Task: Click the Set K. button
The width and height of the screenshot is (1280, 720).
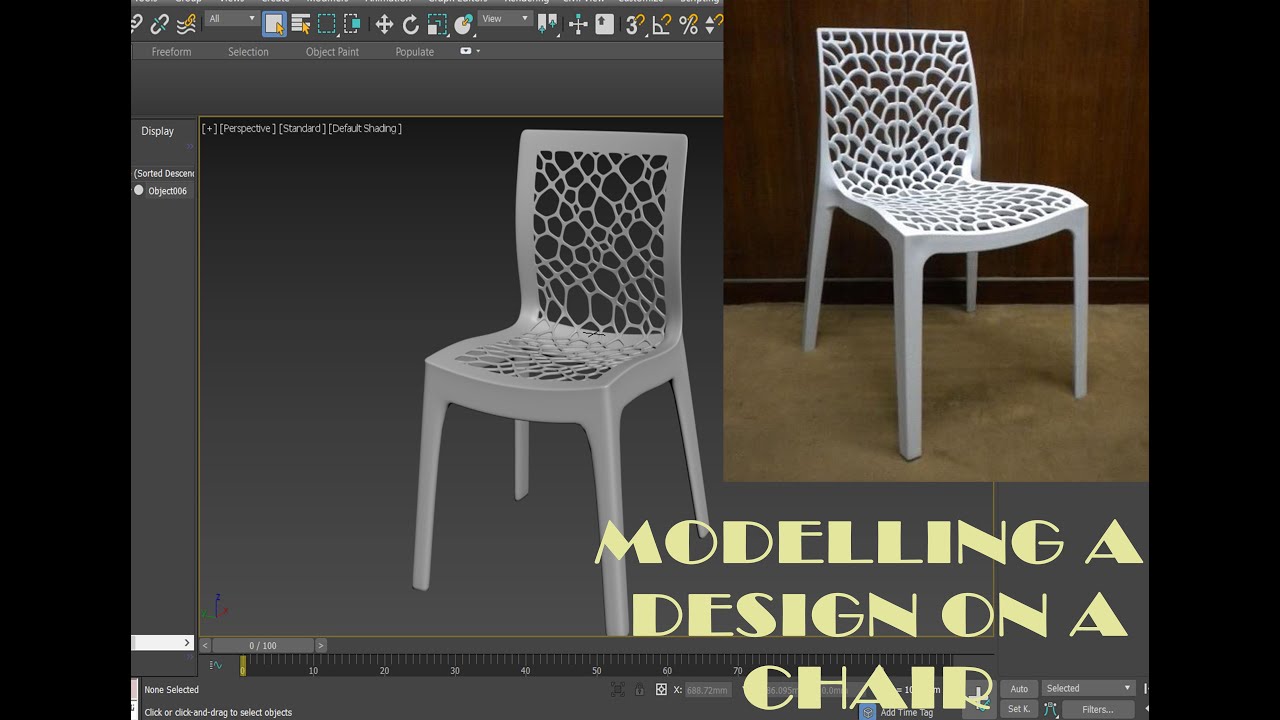Action: (x=1019, y=709)
